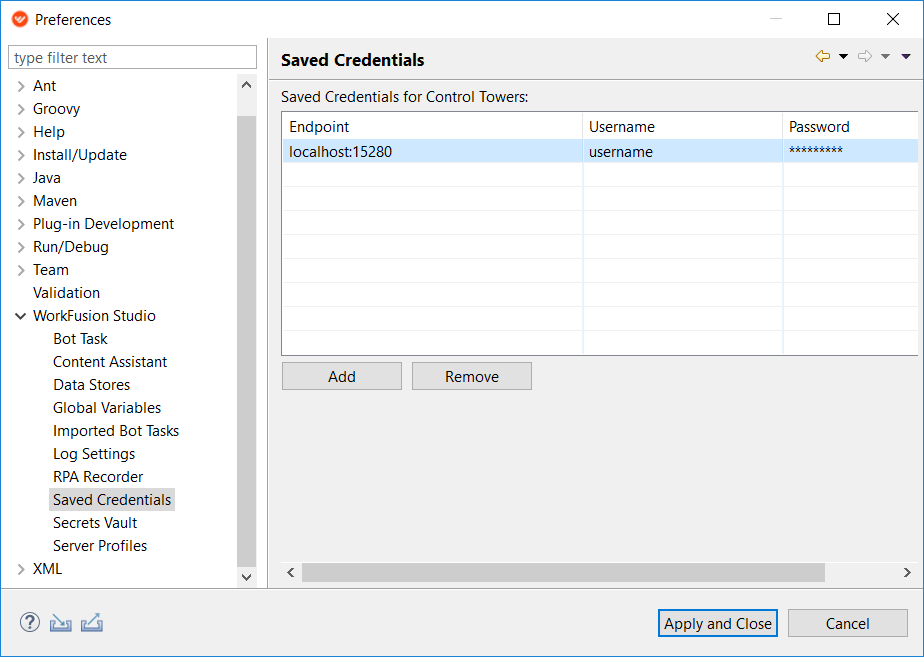
Task: Expand the Java tree node
Action: [21, 178]
